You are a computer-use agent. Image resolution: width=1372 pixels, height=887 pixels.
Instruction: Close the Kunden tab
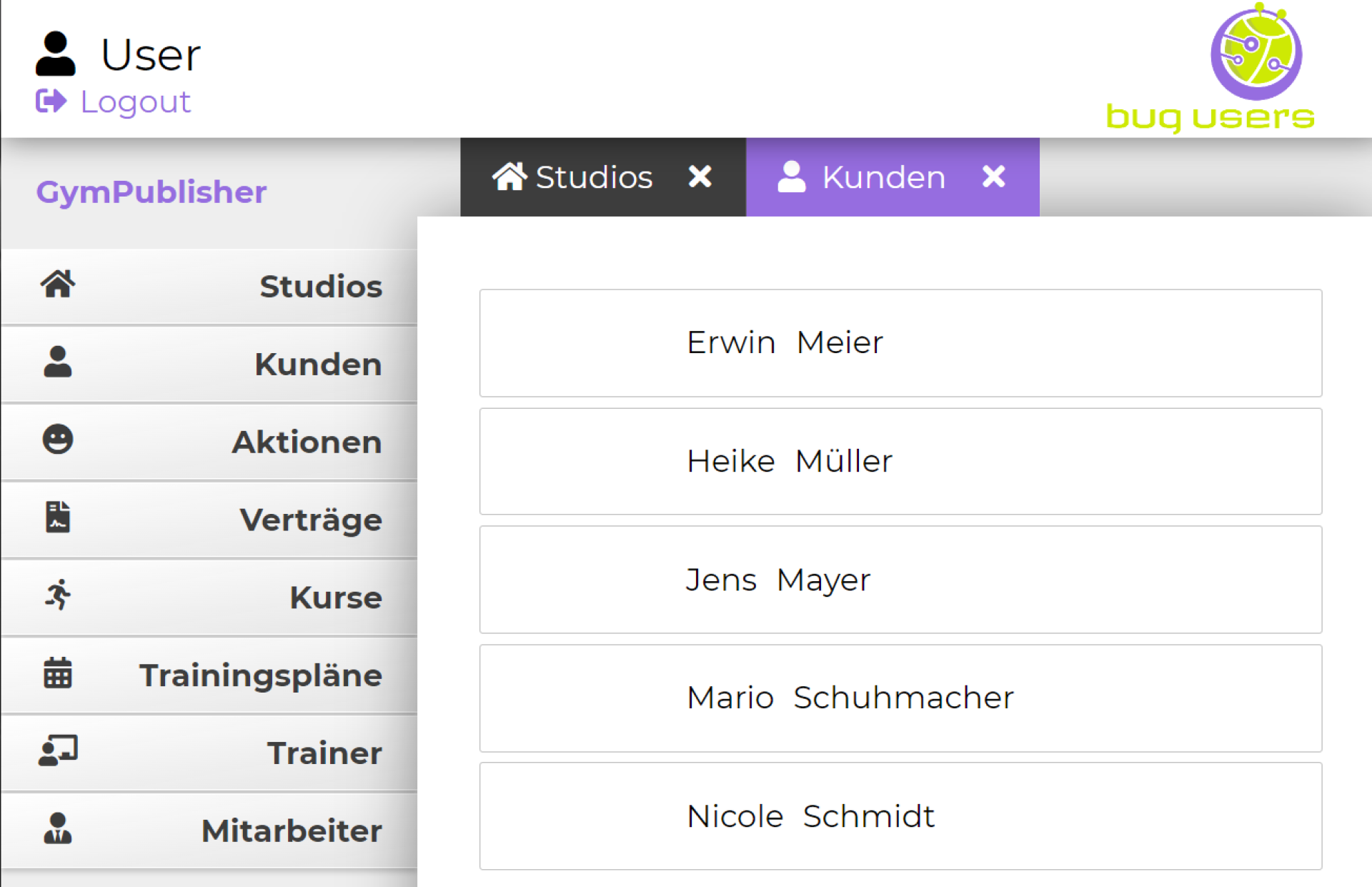pos(993,177)
